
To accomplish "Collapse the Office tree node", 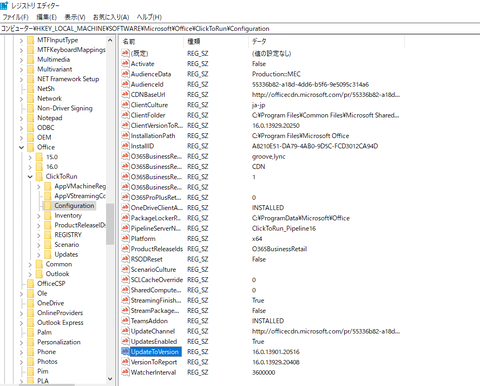I will (x=22, y=147).
